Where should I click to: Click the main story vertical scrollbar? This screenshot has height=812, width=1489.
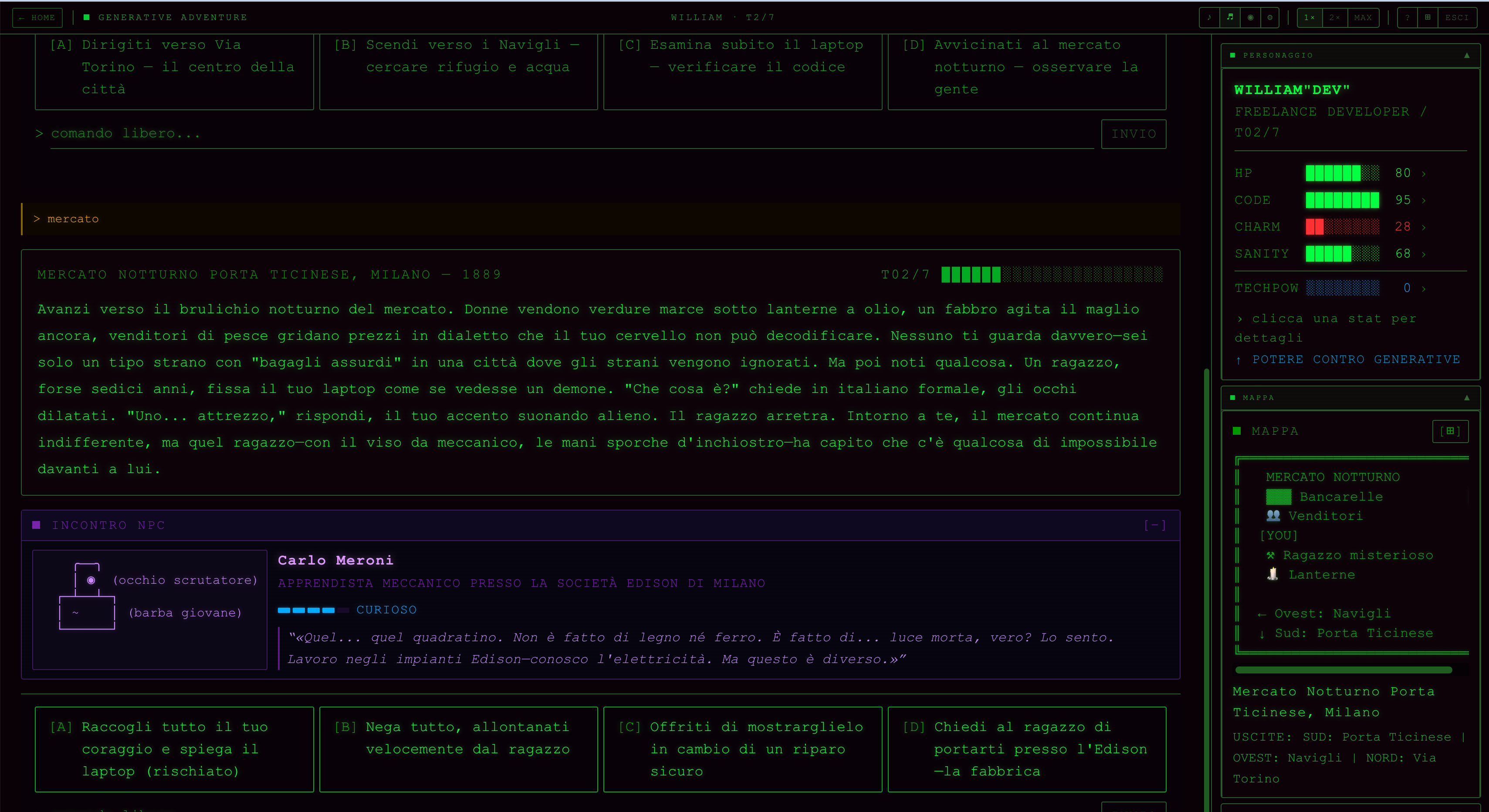pos(1206,589)
